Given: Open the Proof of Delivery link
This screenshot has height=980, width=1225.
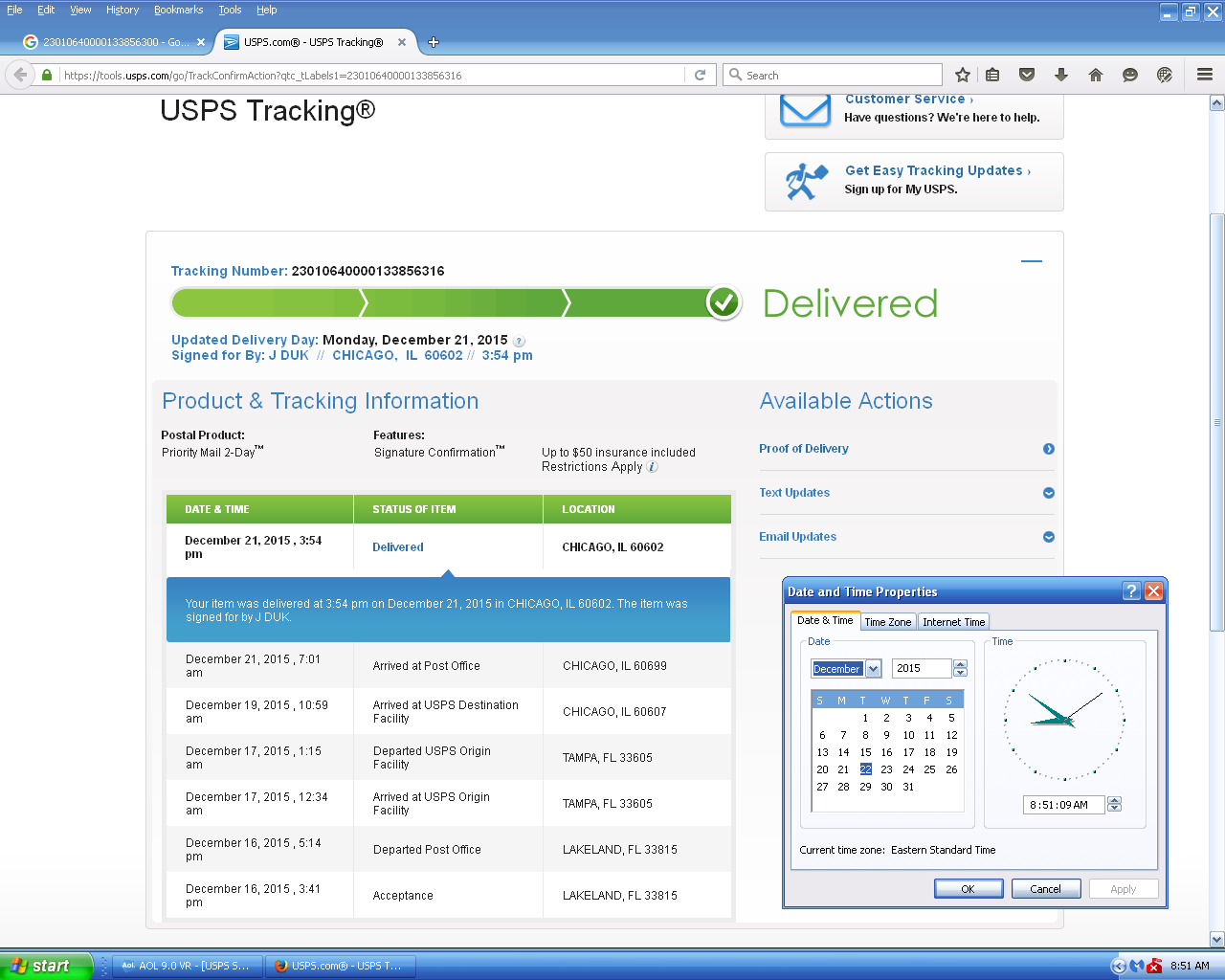Looking at the screenshot, I should [804, 449].
